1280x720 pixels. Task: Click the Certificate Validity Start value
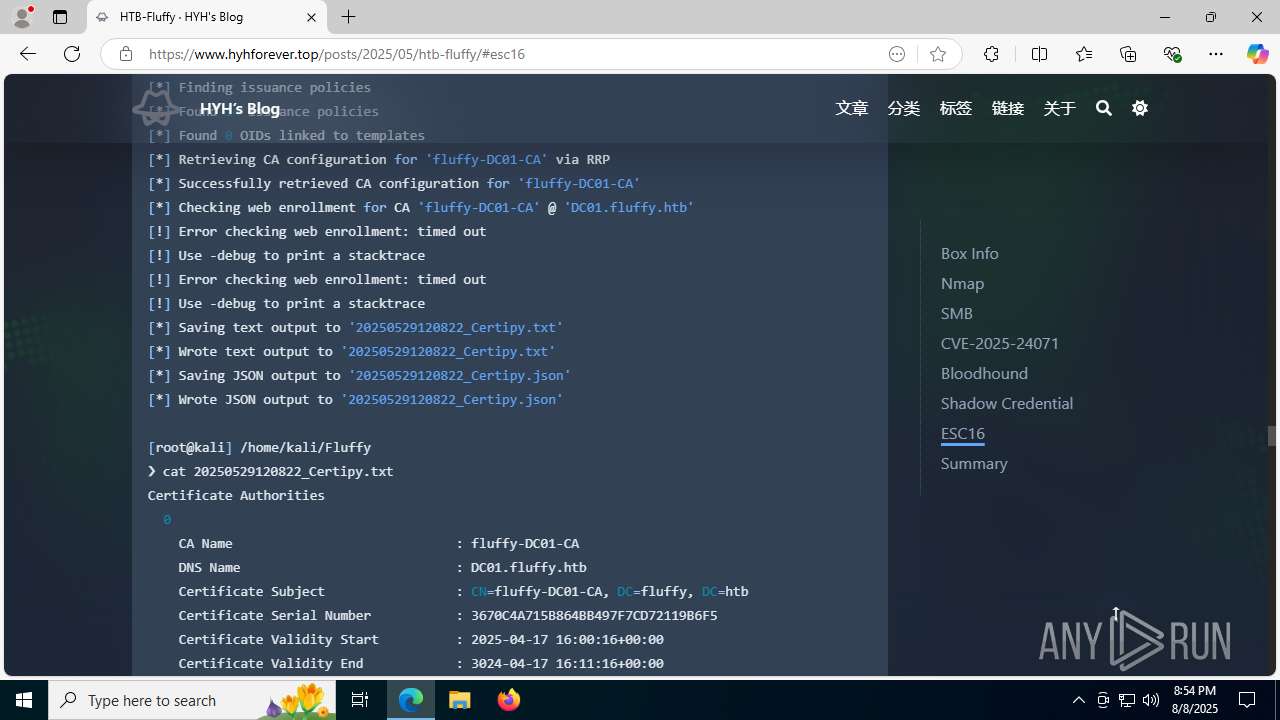point(567,639)
